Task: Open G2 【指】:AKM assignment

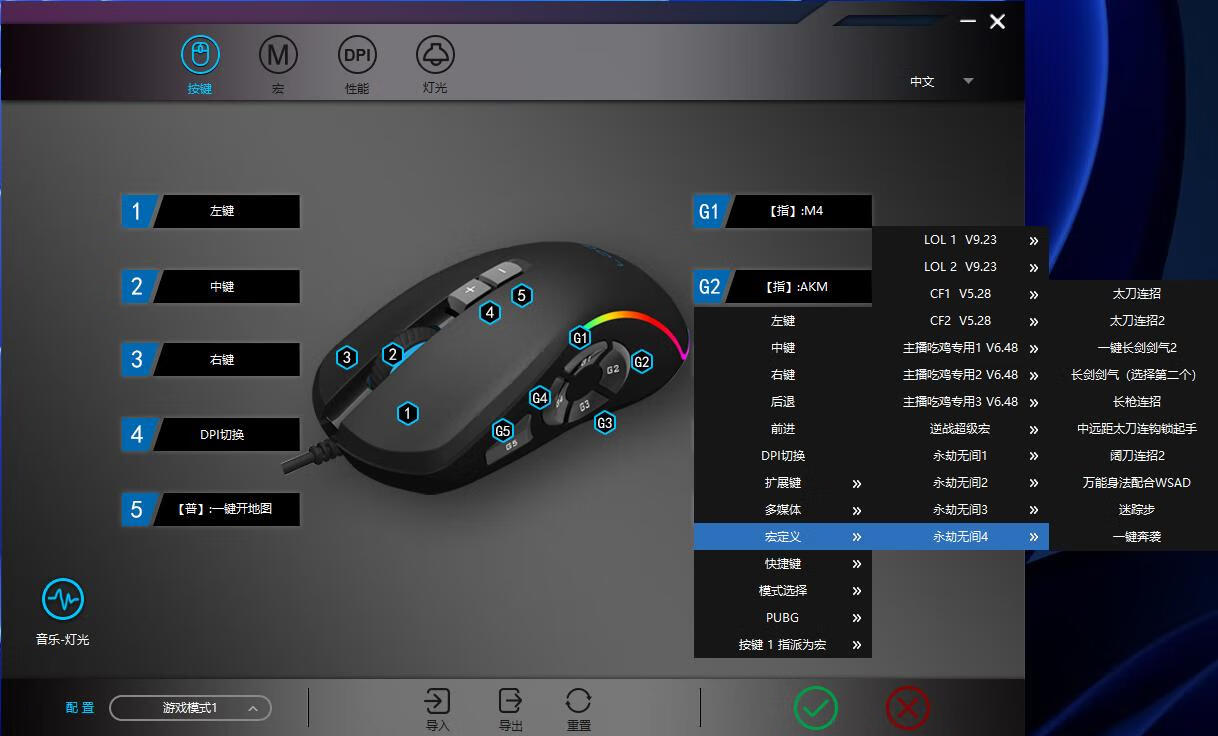Action: pos(783,287)
